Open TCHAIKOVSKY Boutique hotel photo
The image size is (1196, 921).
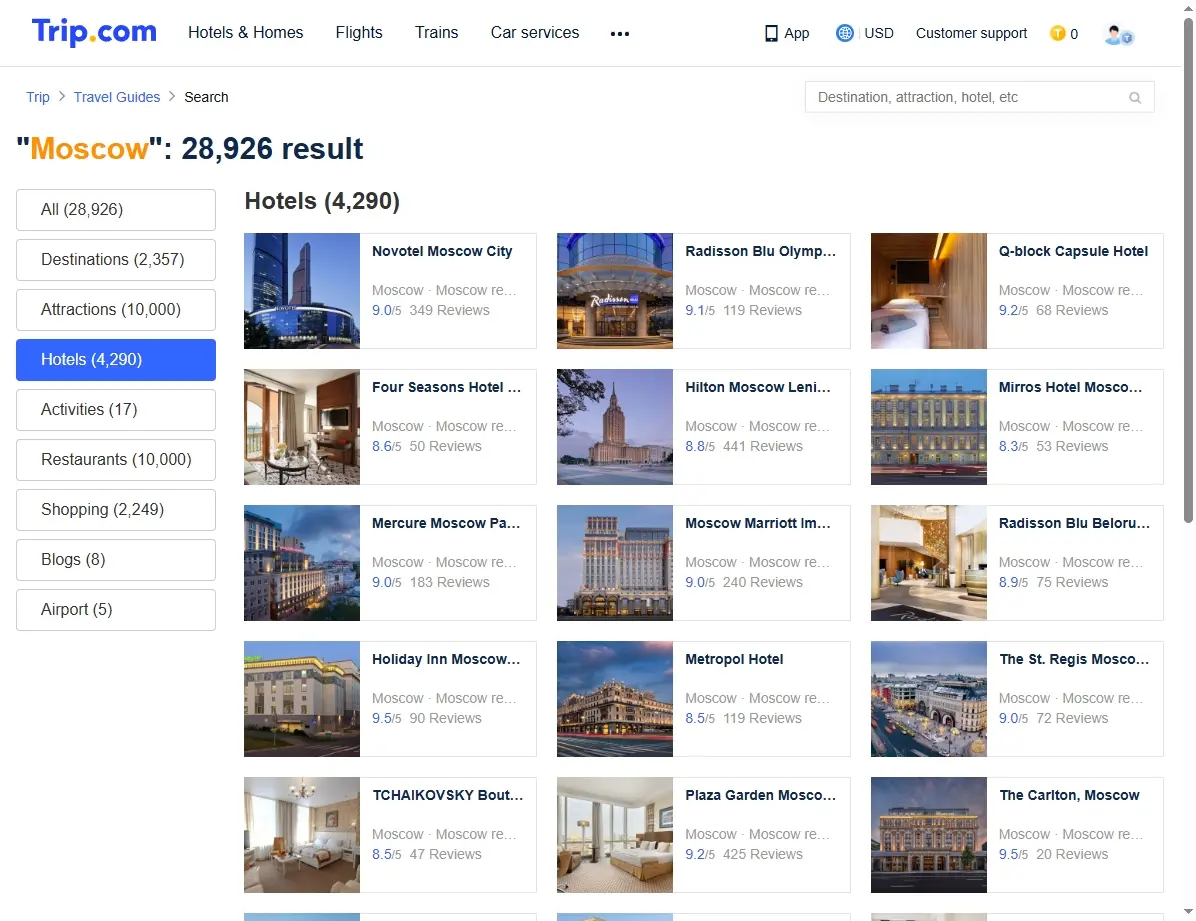coord(302,835)
